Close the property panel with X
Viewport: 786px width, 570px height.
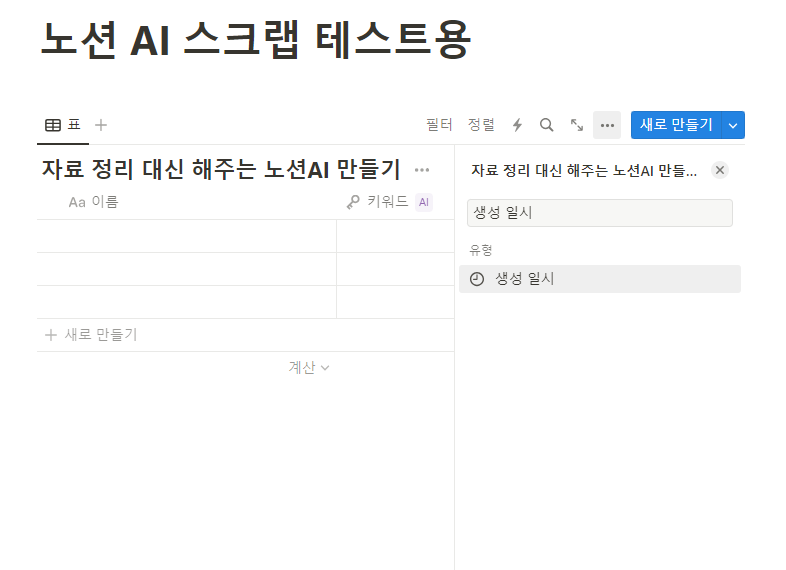[720, 170]
